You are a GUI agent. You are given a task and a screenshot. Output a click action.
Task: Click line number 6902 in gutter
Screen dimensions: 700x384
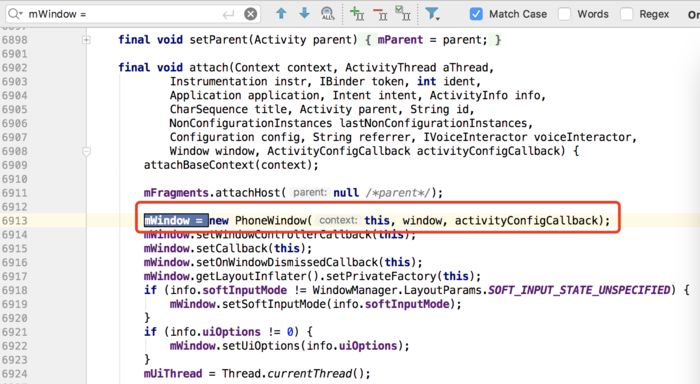pyautogui.click(x=15, y=68)
